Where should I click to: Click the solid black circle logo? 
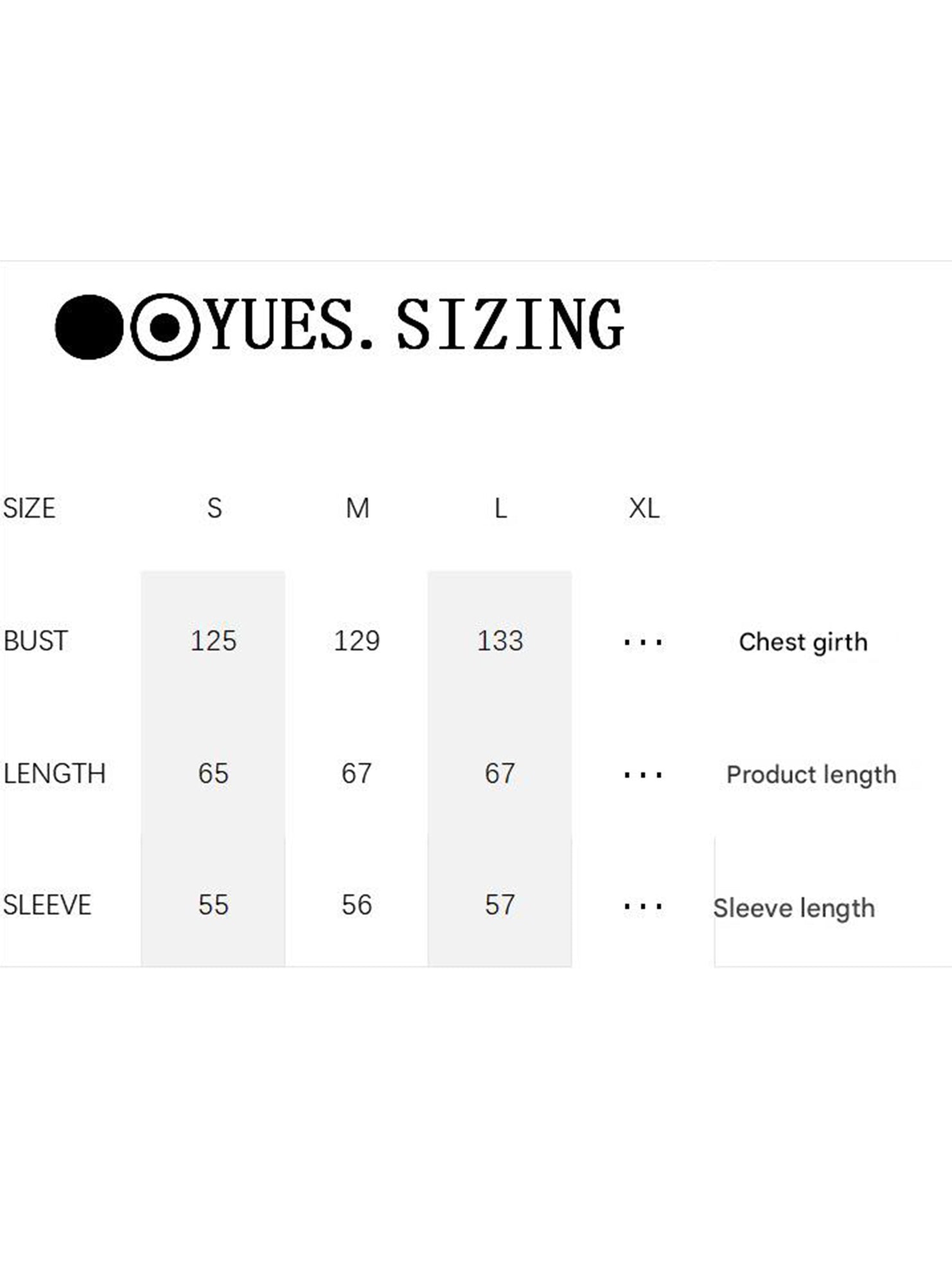pos(89,326)
